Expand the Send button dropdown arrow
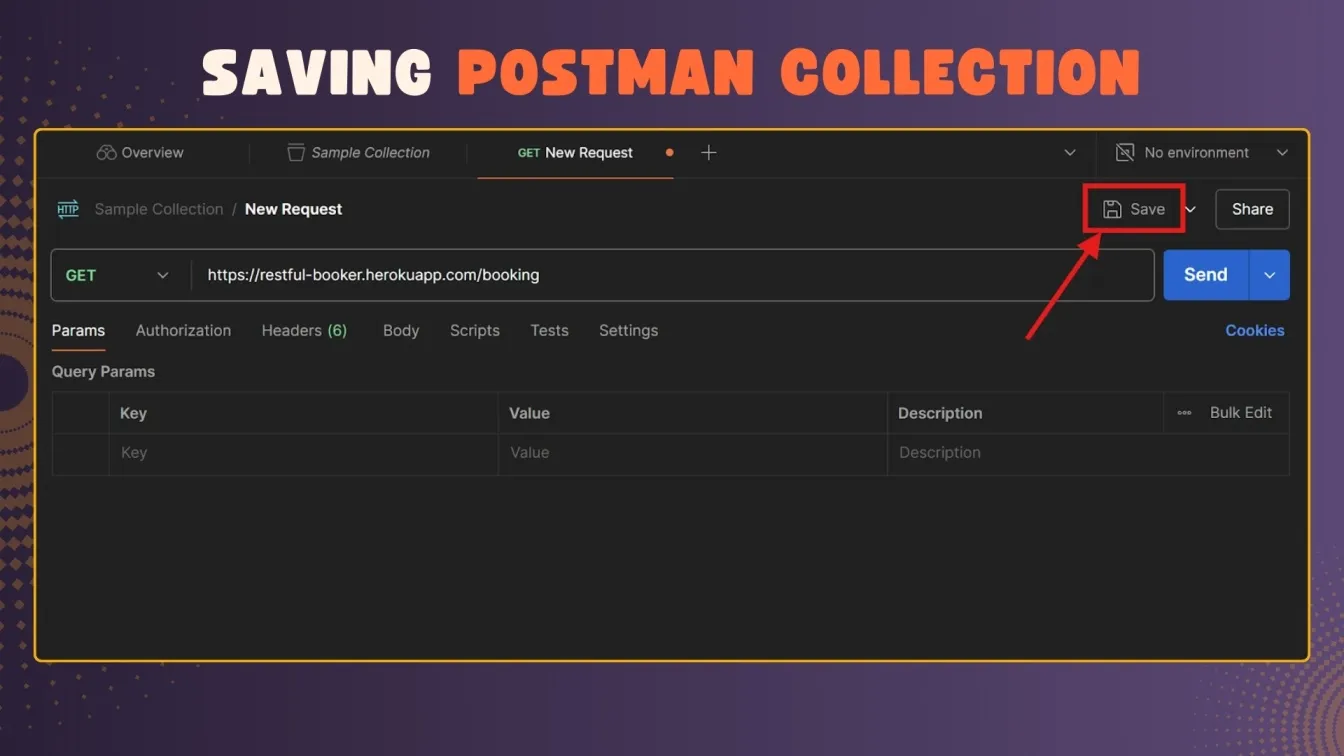Image resolution: width=1344 pixels, height=756 pixels. 1270,275
